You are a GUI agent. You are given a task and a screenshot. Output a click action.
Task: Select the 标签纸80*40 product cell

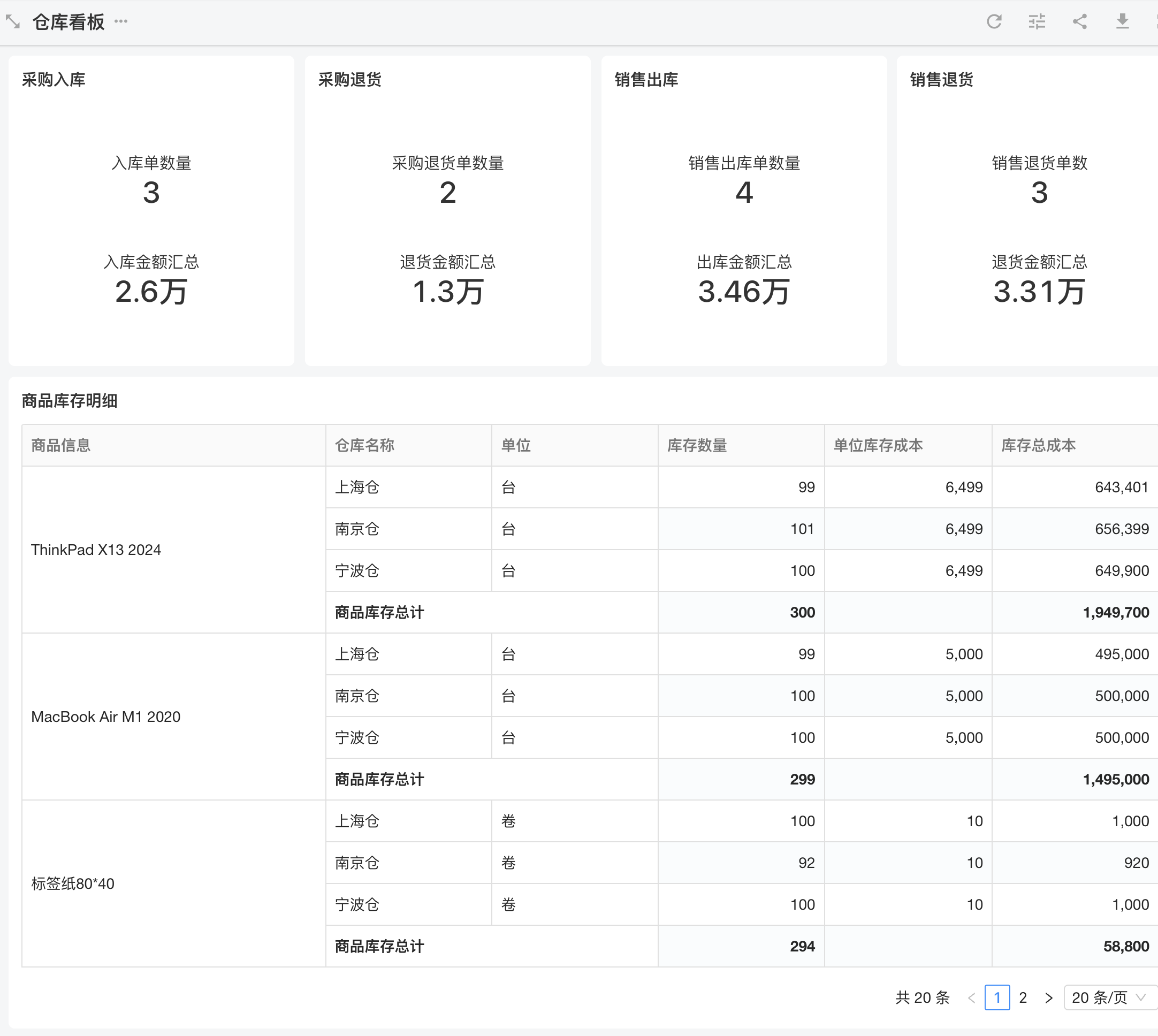coord(173,883)
